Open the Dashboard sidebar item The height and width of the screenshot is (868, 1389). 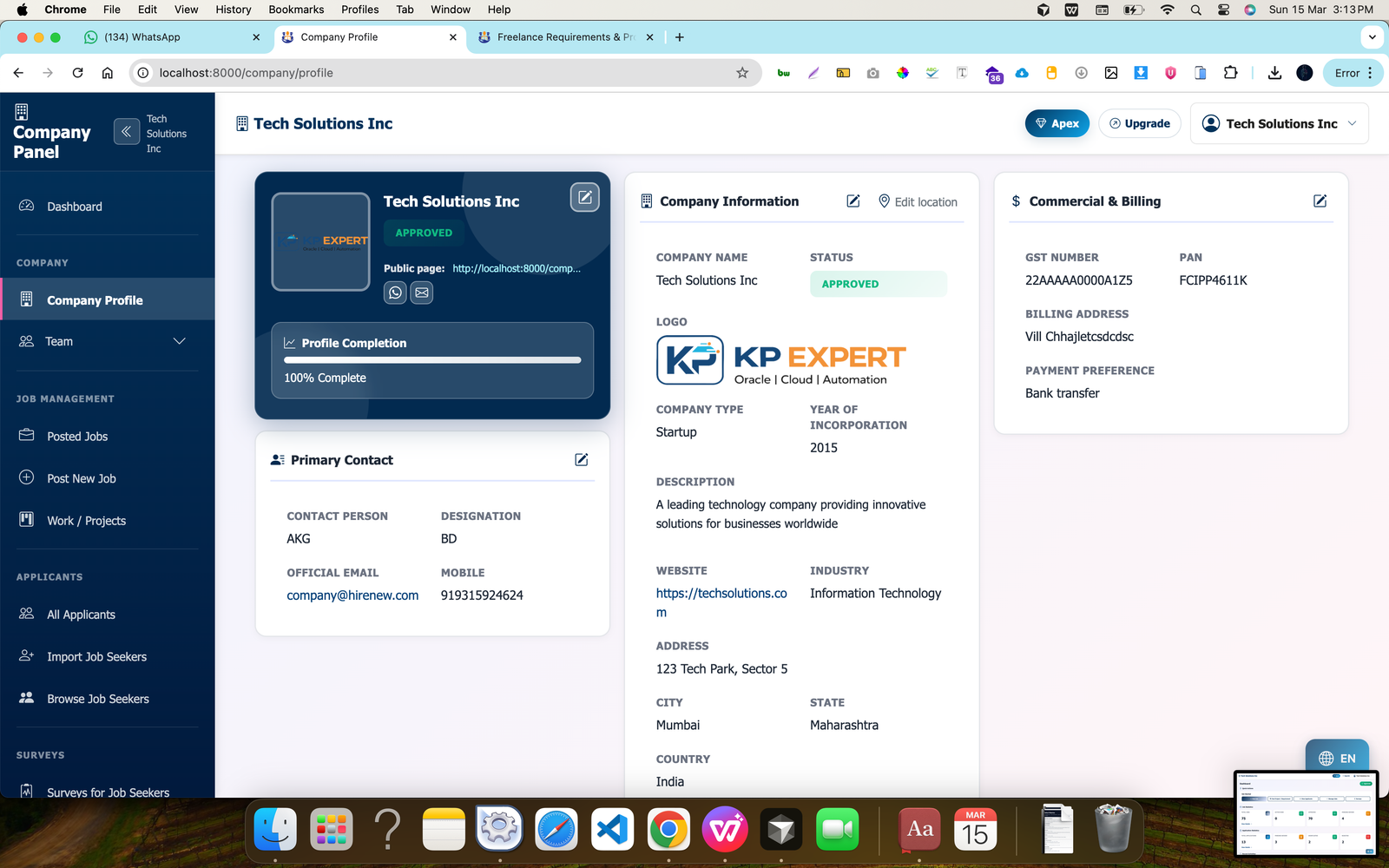click(x=75, y=207)
